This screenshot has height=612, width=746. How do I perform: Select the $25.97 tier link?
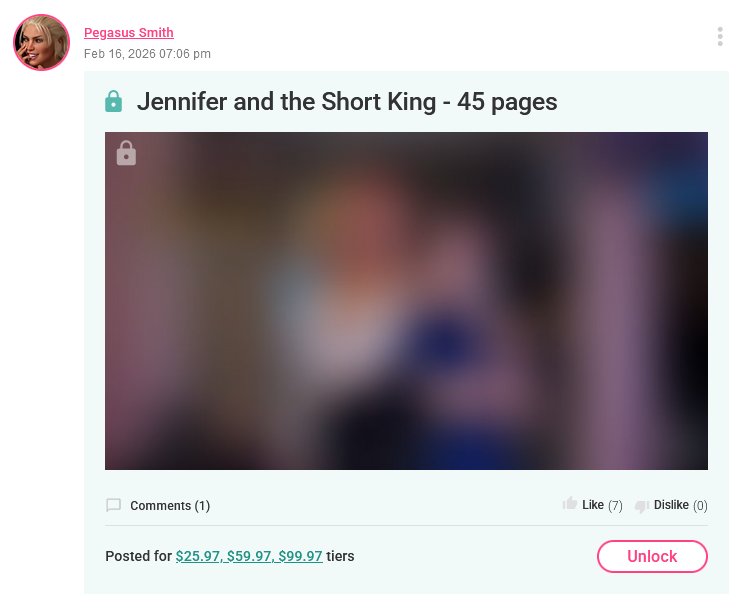pos(200,557)
